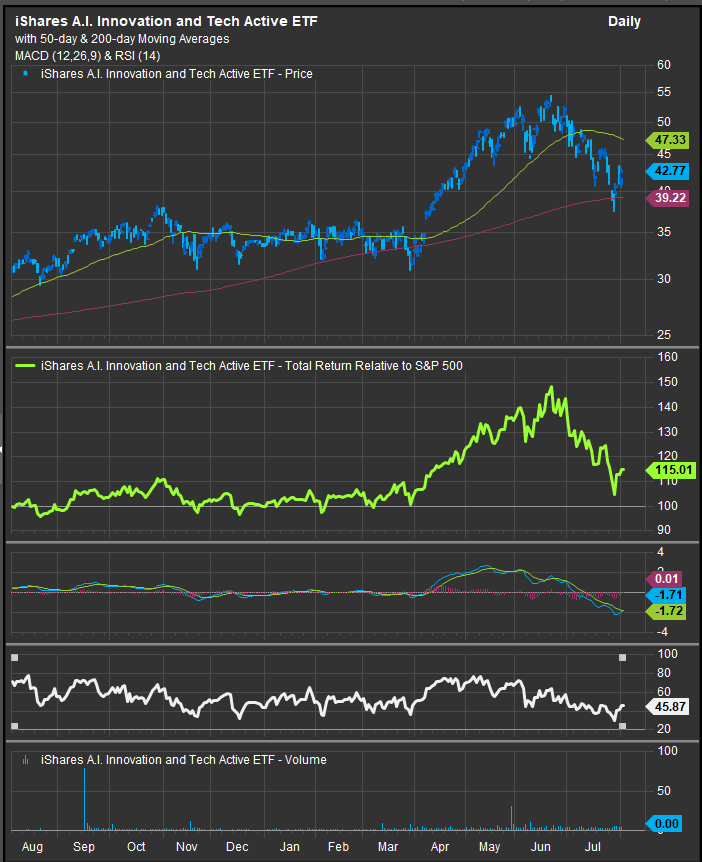The image size is (702, 862).
Task: Click the 'Apr' month label on the time axis
Action: 439,847
